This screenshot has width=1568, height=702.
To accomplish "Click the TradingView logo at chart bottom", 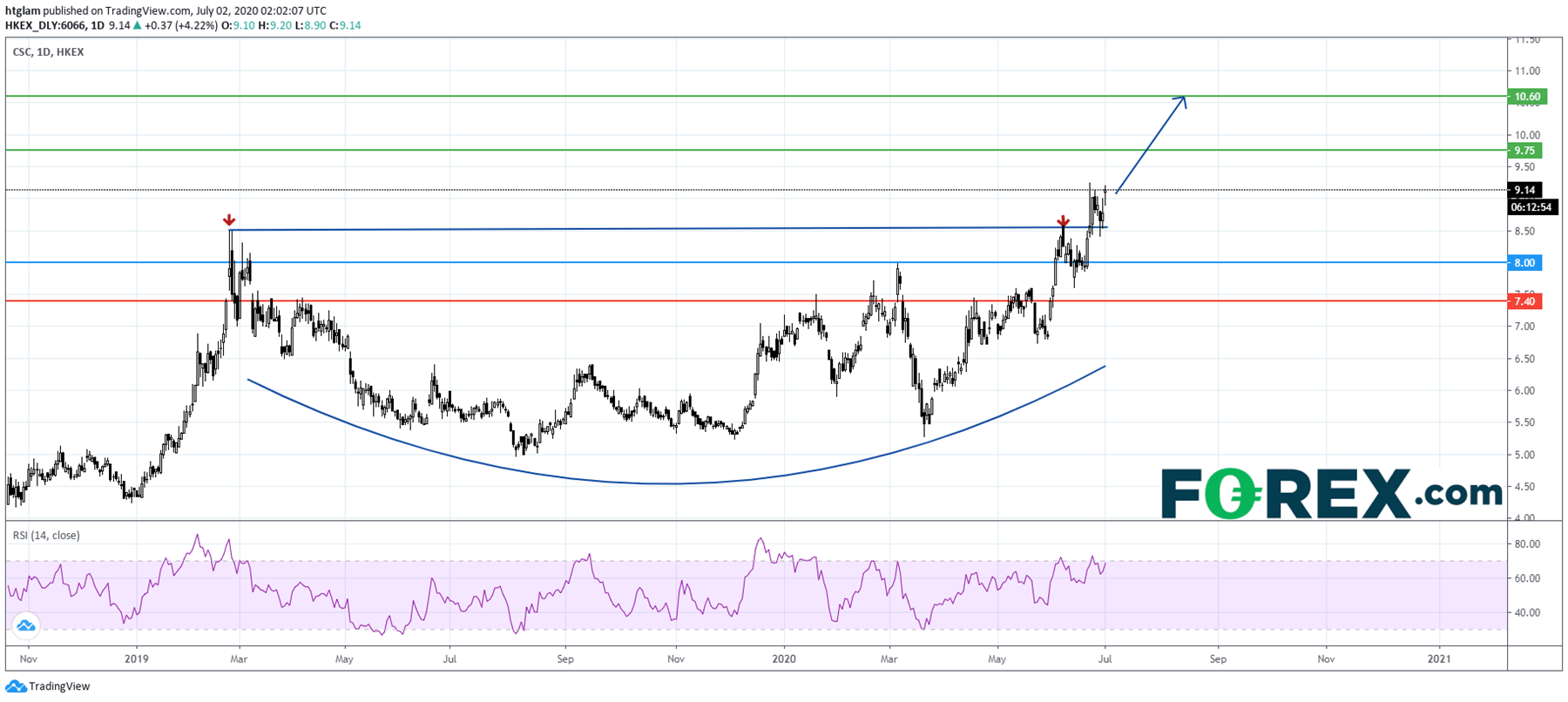I will [x=48, y=686].
